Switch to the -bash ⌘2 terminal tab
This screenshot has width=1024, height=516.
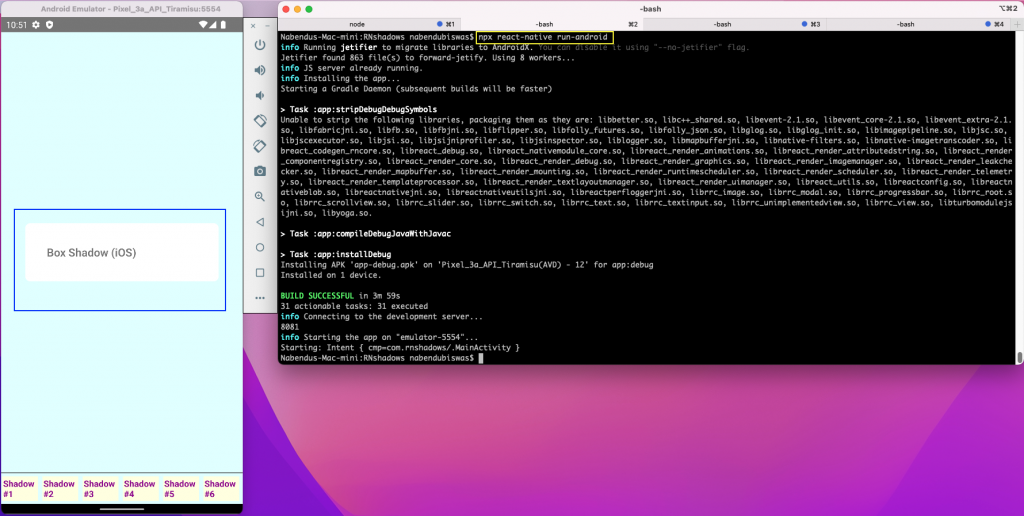click(x=552, y=24)
